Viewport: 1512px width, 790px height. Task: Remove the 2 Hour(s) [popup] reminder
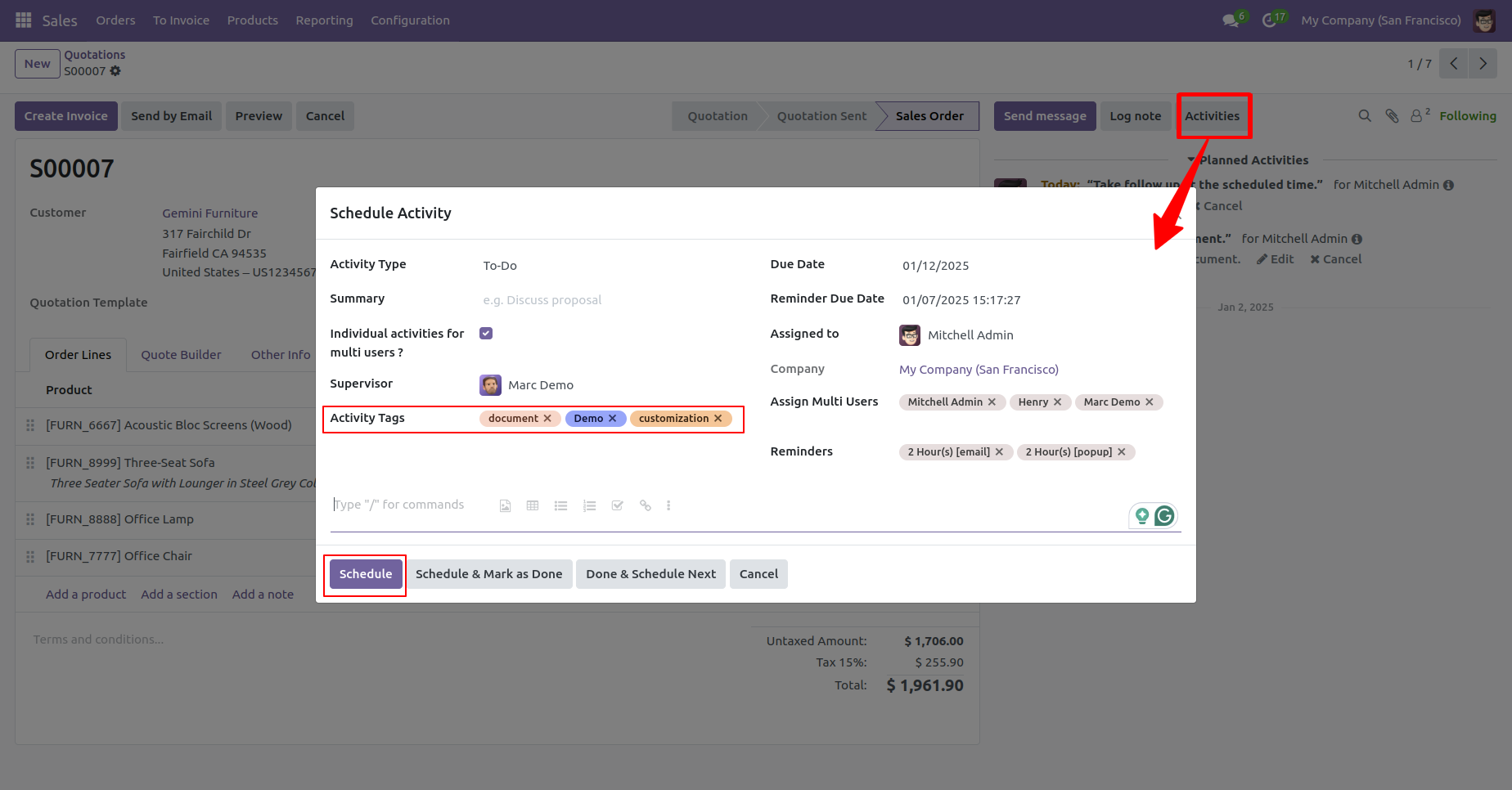(1122, 452)
